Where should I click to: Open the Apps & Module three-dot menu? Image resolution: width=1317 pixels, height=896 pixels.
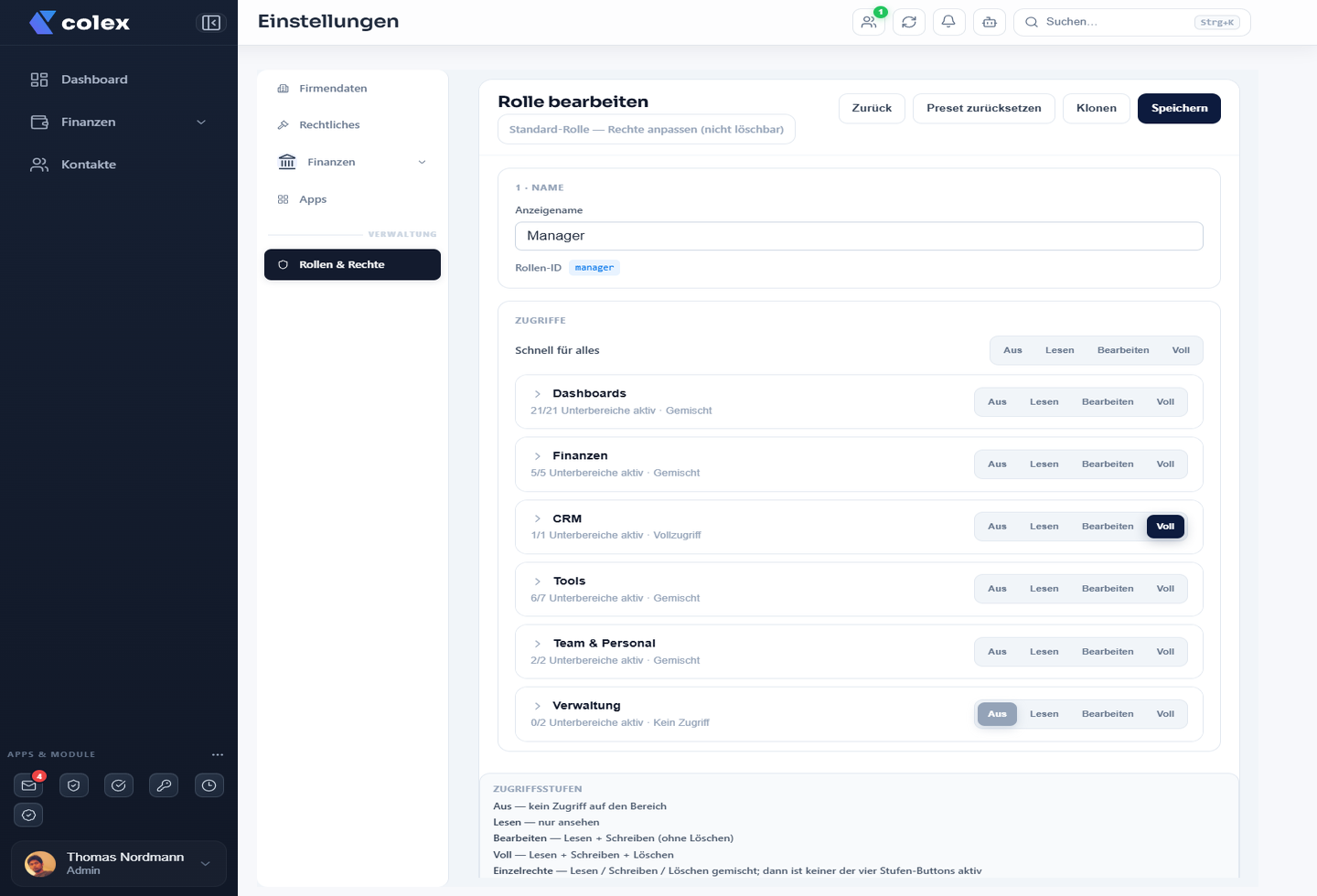click(x=218, y=755)
